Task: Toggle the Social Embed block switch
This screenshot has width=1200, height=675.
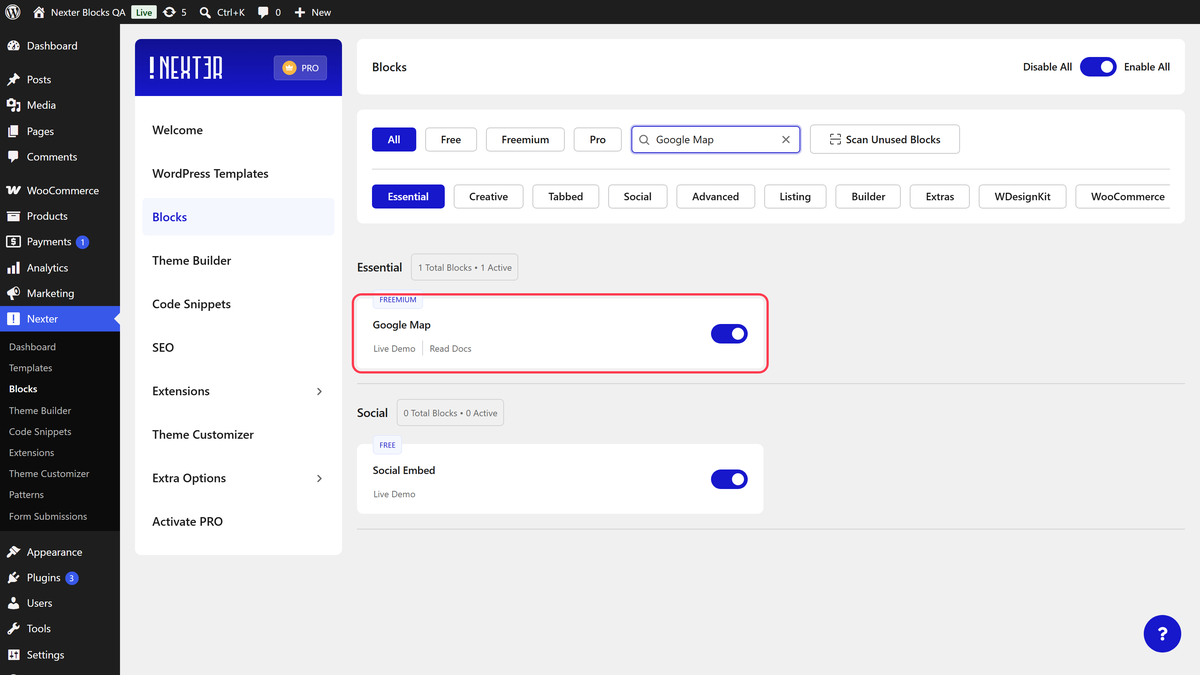Action: (x=729, y=479)
